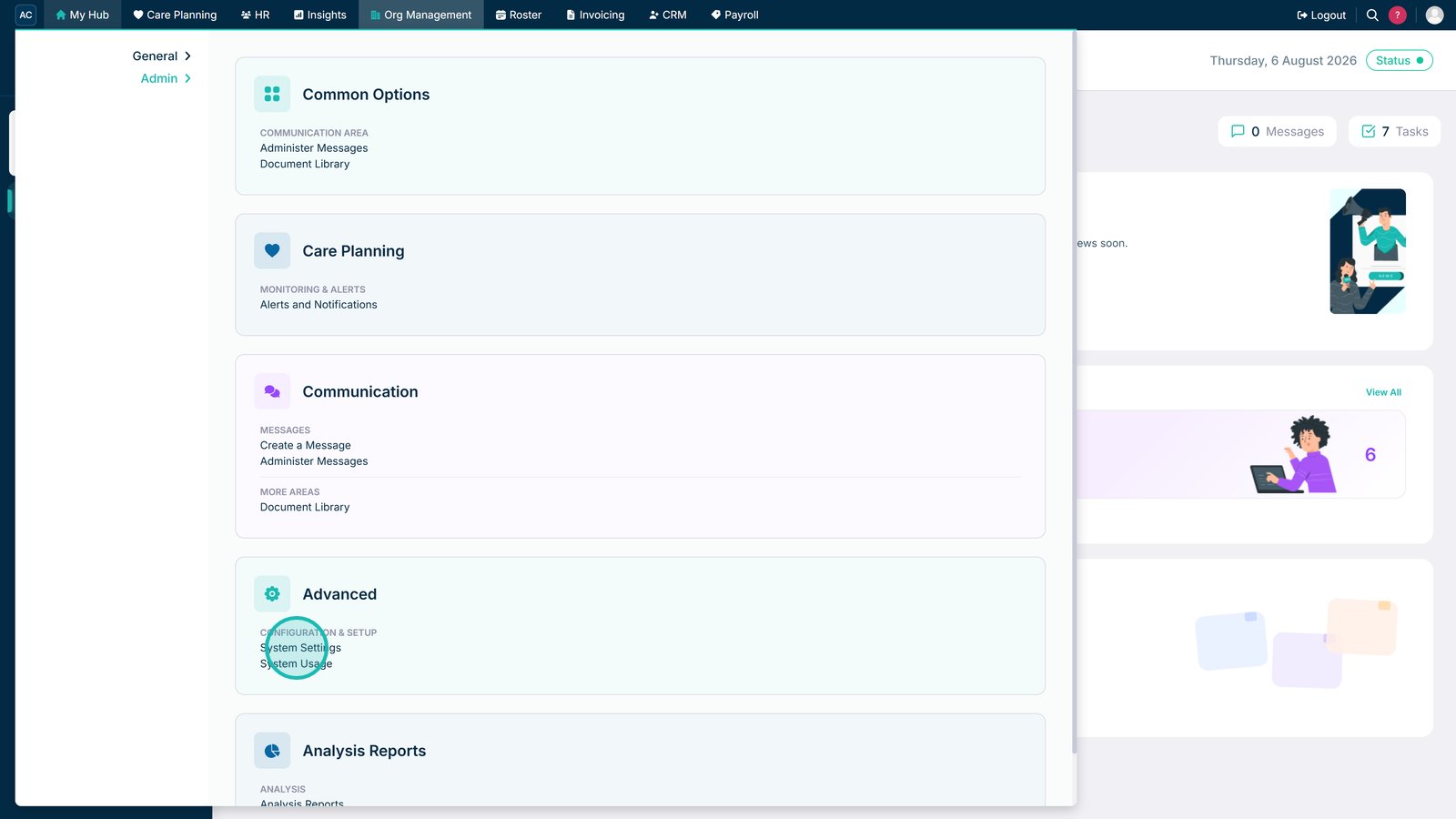Click the Thursday, 6 August 2026 date
The image size is (1456, 819).
1283,60
